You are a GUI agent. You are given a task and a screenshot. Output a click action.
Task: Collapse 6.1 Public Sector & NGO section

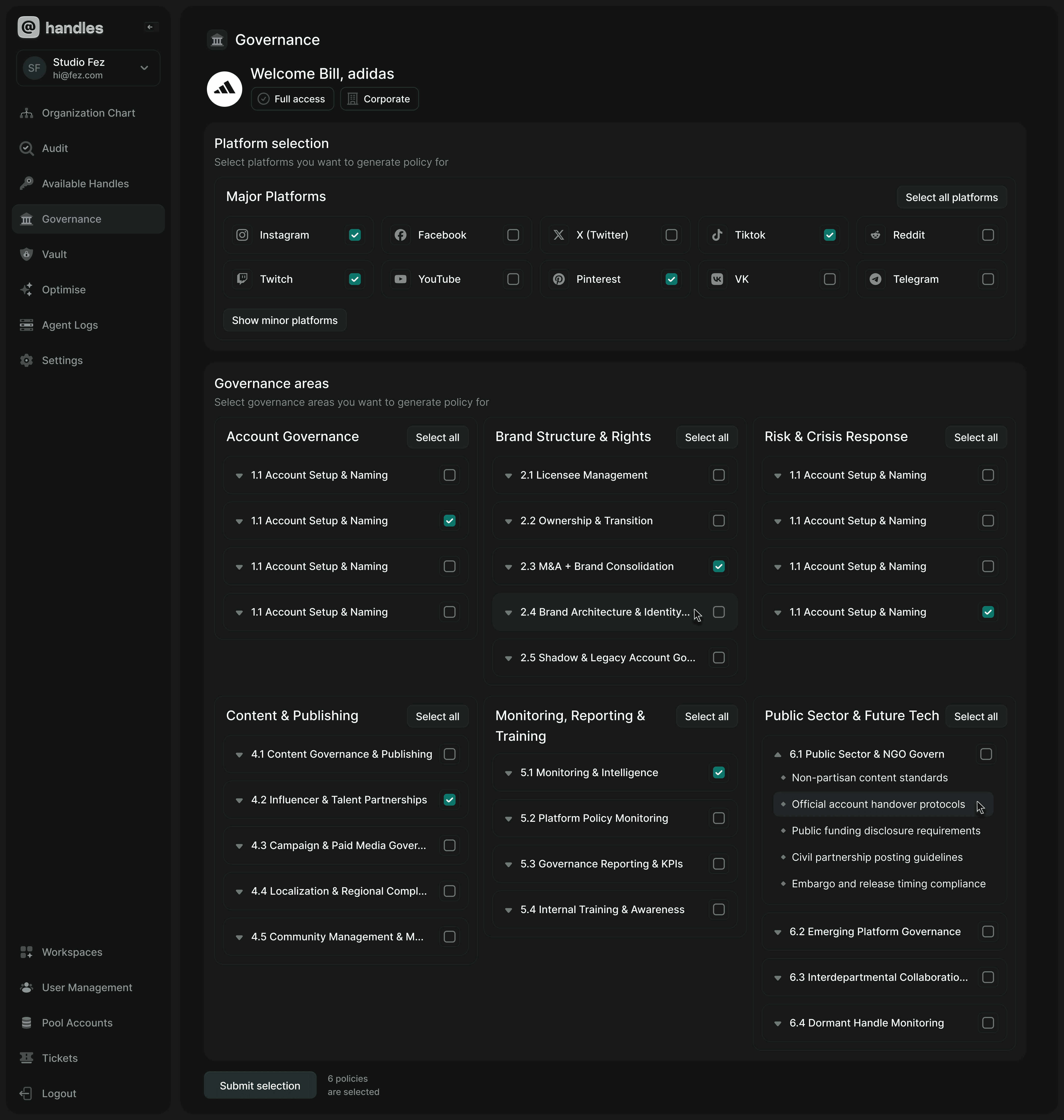tap(778, 754)
